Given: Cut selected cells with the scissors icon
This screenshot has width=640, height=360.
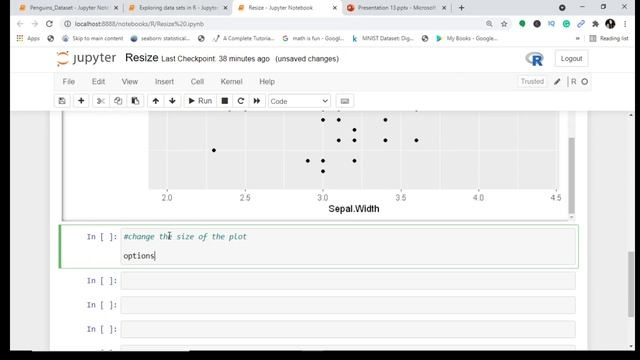Looking at the screenshot, I should [101, 101].
